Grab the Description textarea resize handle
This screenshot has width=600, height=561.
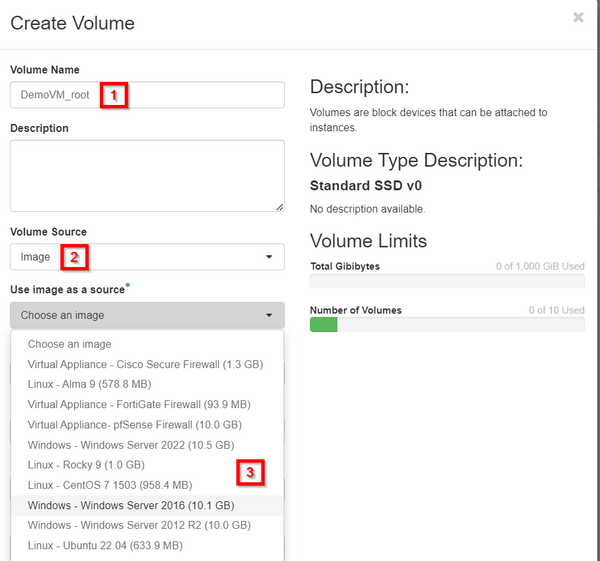coord(280,207)
